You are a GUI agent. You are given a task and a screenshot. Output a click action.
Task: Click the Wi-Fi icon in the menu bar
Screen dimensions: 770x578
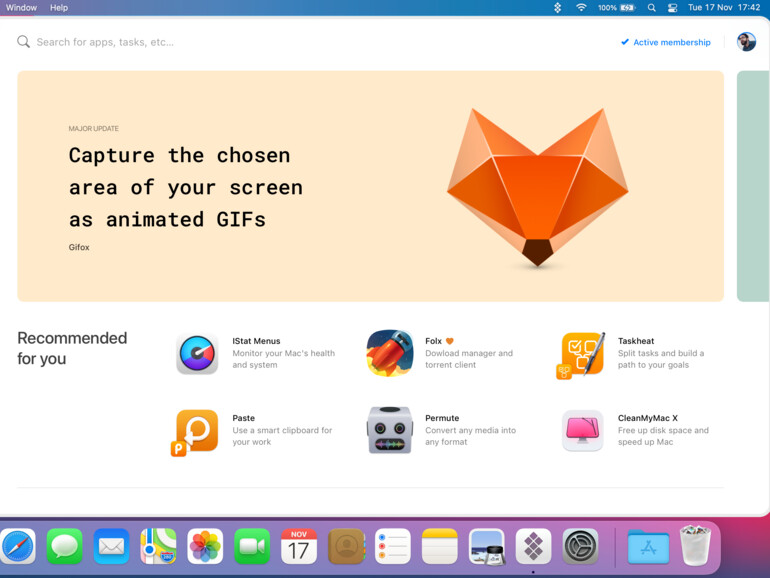point(581,7)
